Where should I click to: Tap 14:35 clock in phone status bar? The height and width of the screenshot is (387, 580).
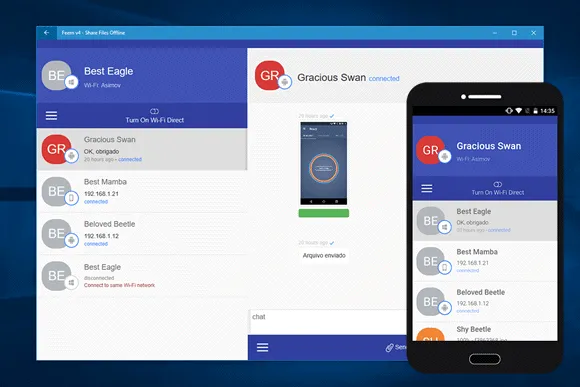(x=547, y=111)
